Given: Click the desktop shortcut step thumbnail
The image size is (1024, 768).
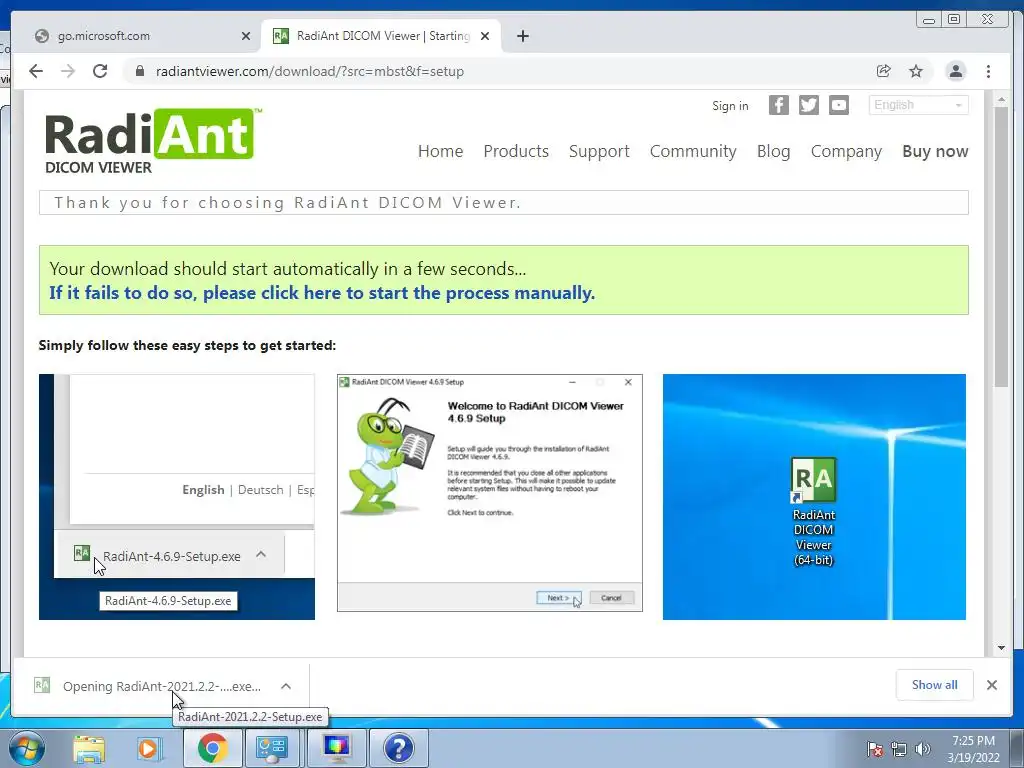Looking at the screenshot, I should [x=814, y=496].
